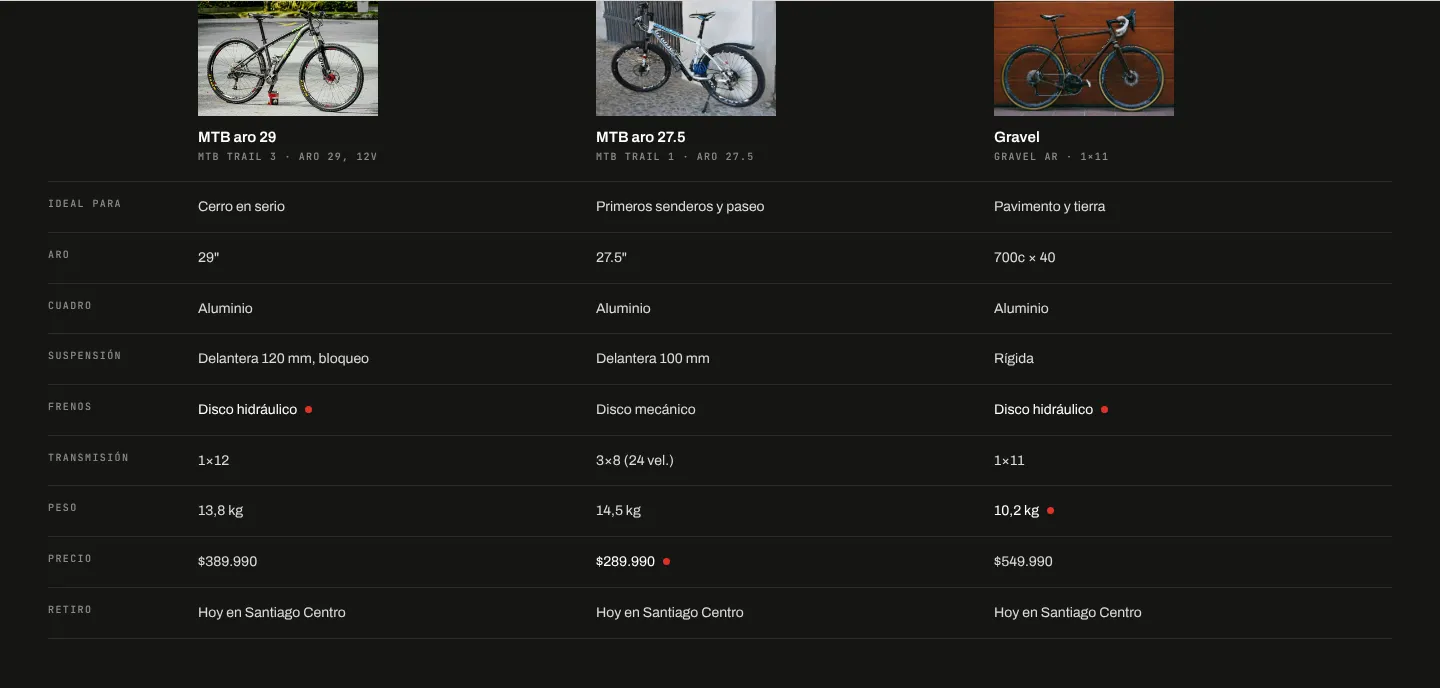Click the IDEAL PARA row label

pyautogui.click(x=85, y=204)
